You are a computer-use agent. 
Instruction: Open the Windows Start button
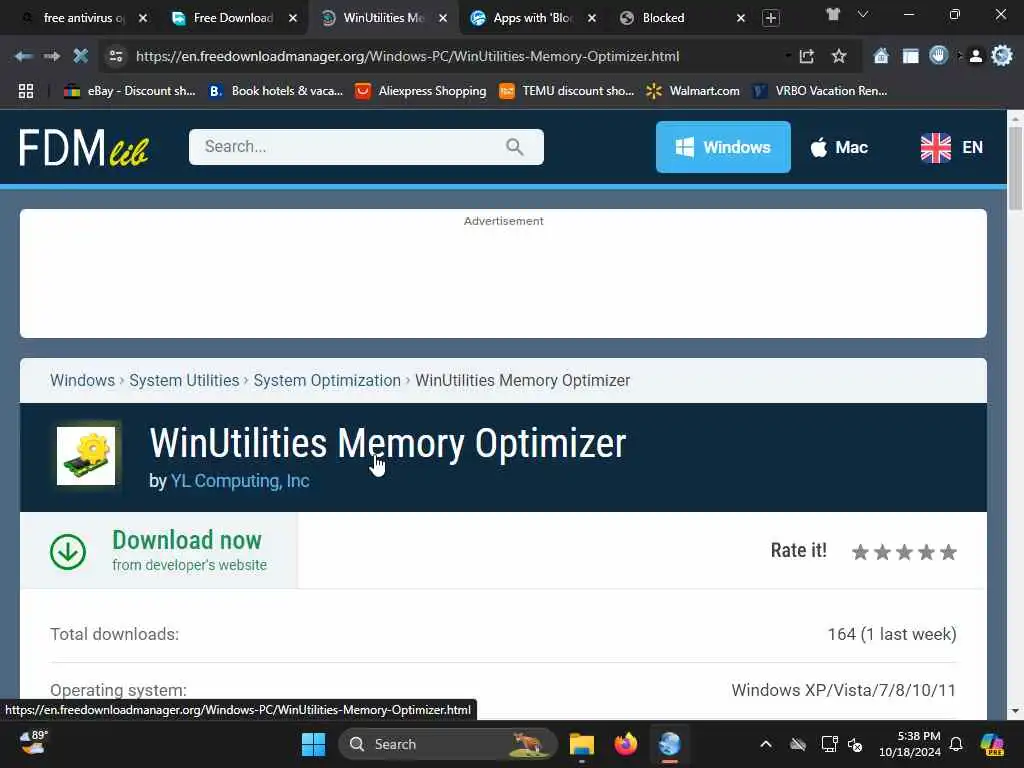click(313, 744)
